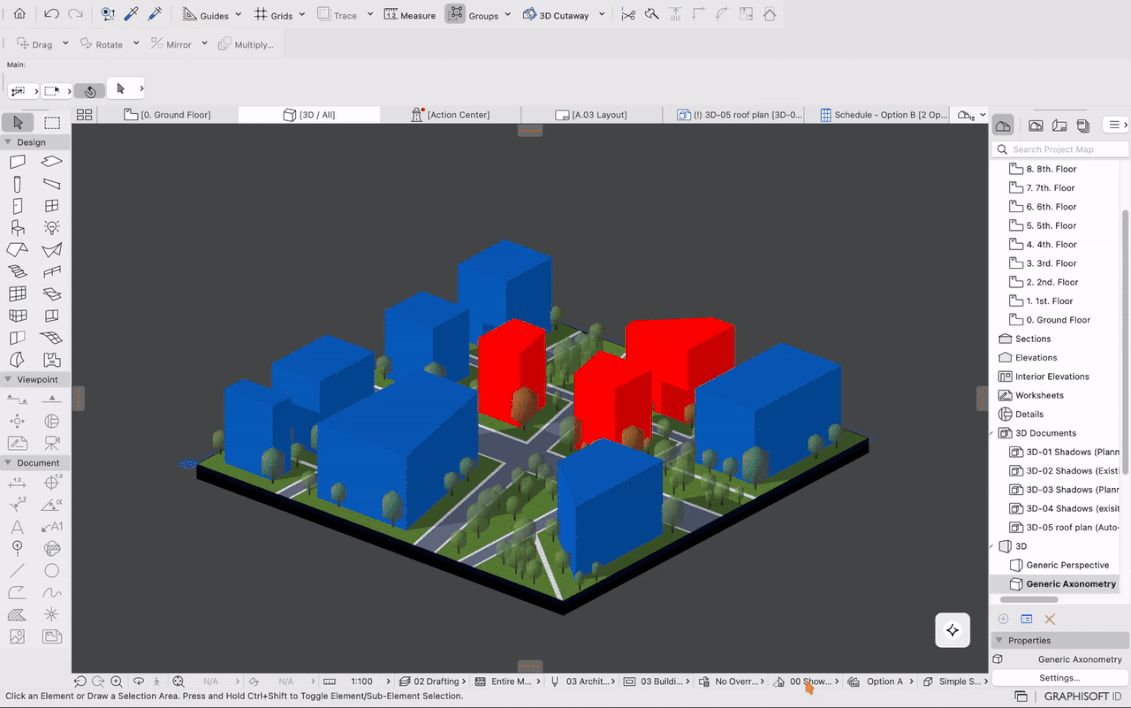Select the Window tool
Screen dimensions: 1131x708
51,206
